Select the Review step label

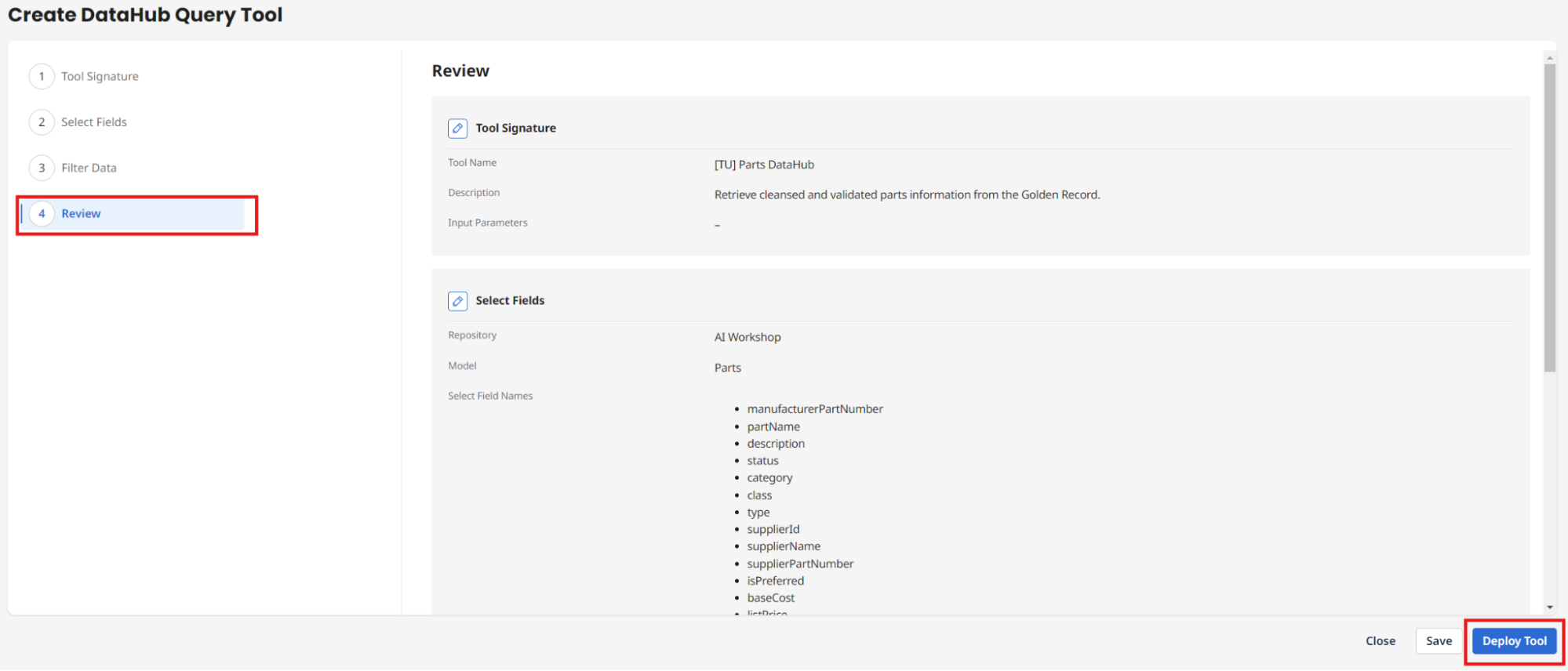[81, 214]
